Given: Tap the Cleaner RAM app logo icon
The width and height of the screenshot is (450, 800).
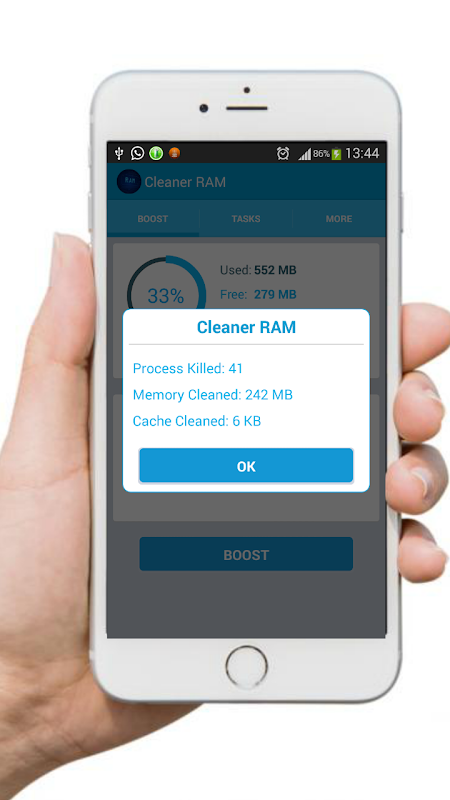Looking at the screenshot, I should [x=129, y=182].
